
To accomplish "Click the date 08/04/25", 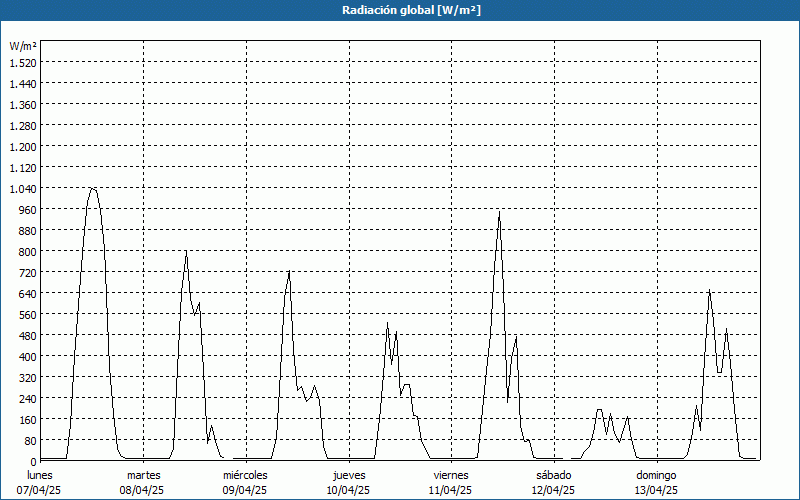I will [x=142, y=490].
